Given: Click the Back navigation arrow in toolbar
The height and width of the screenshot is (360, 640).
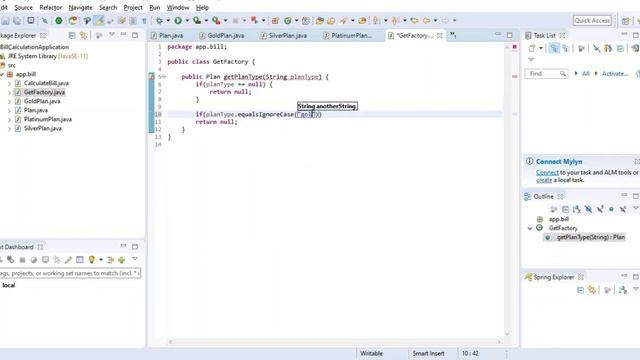Looking at the screenshot, I should [x=426, y=20].
